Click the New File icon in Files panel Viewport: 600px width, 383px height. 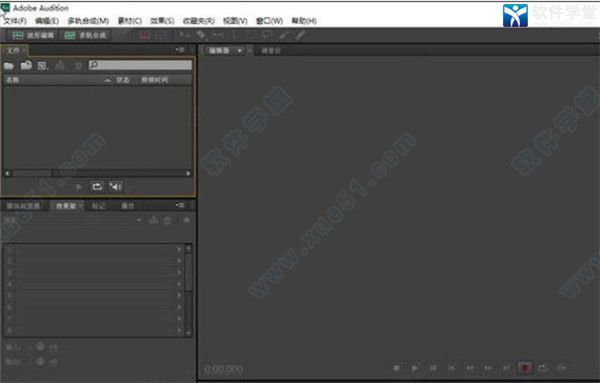[x=42, y=66]
